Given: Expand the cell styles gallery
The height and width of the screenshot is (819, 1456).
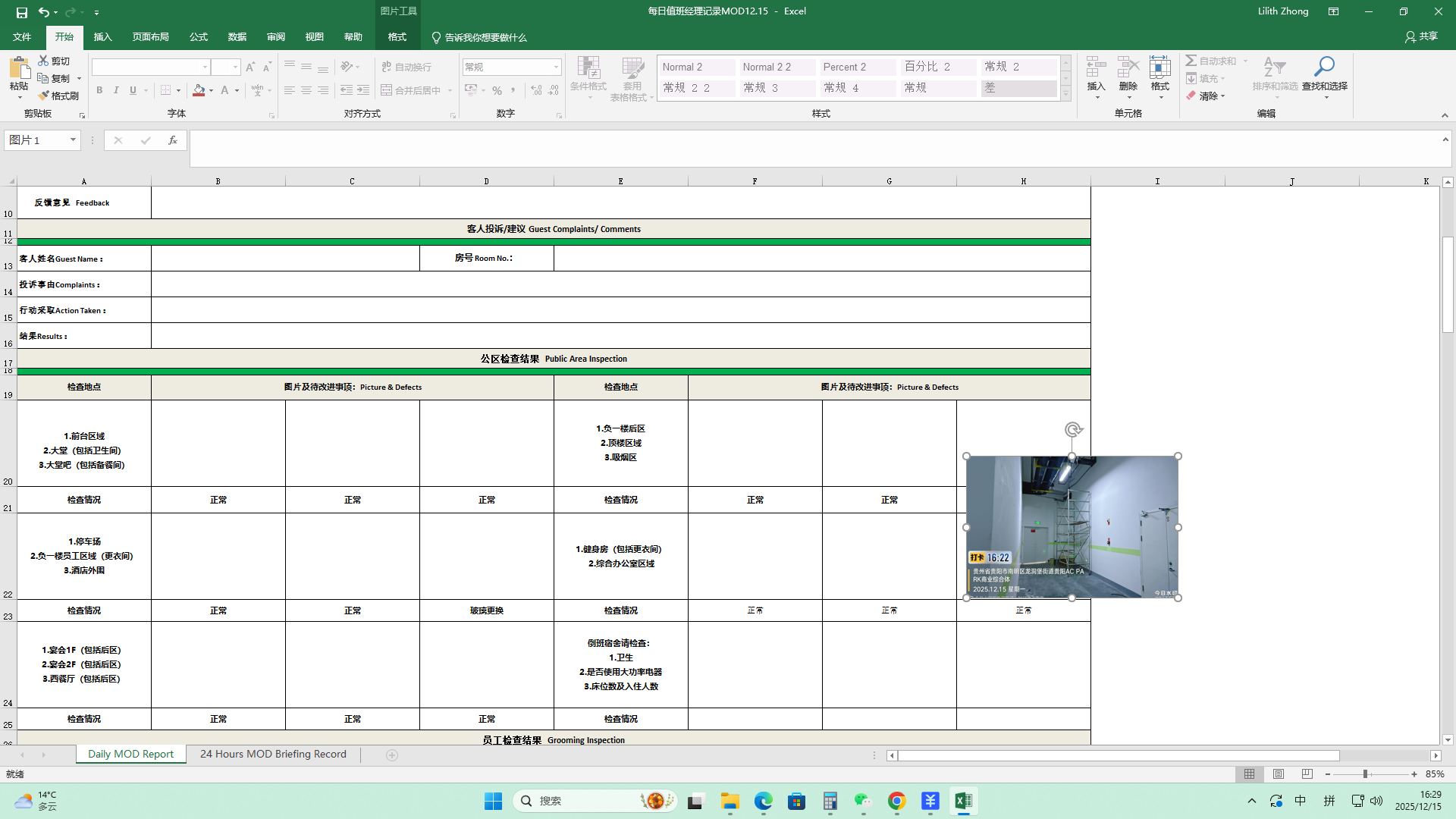Looking at the screenshot, I should pyautogui.click(x=1065, y=94).
